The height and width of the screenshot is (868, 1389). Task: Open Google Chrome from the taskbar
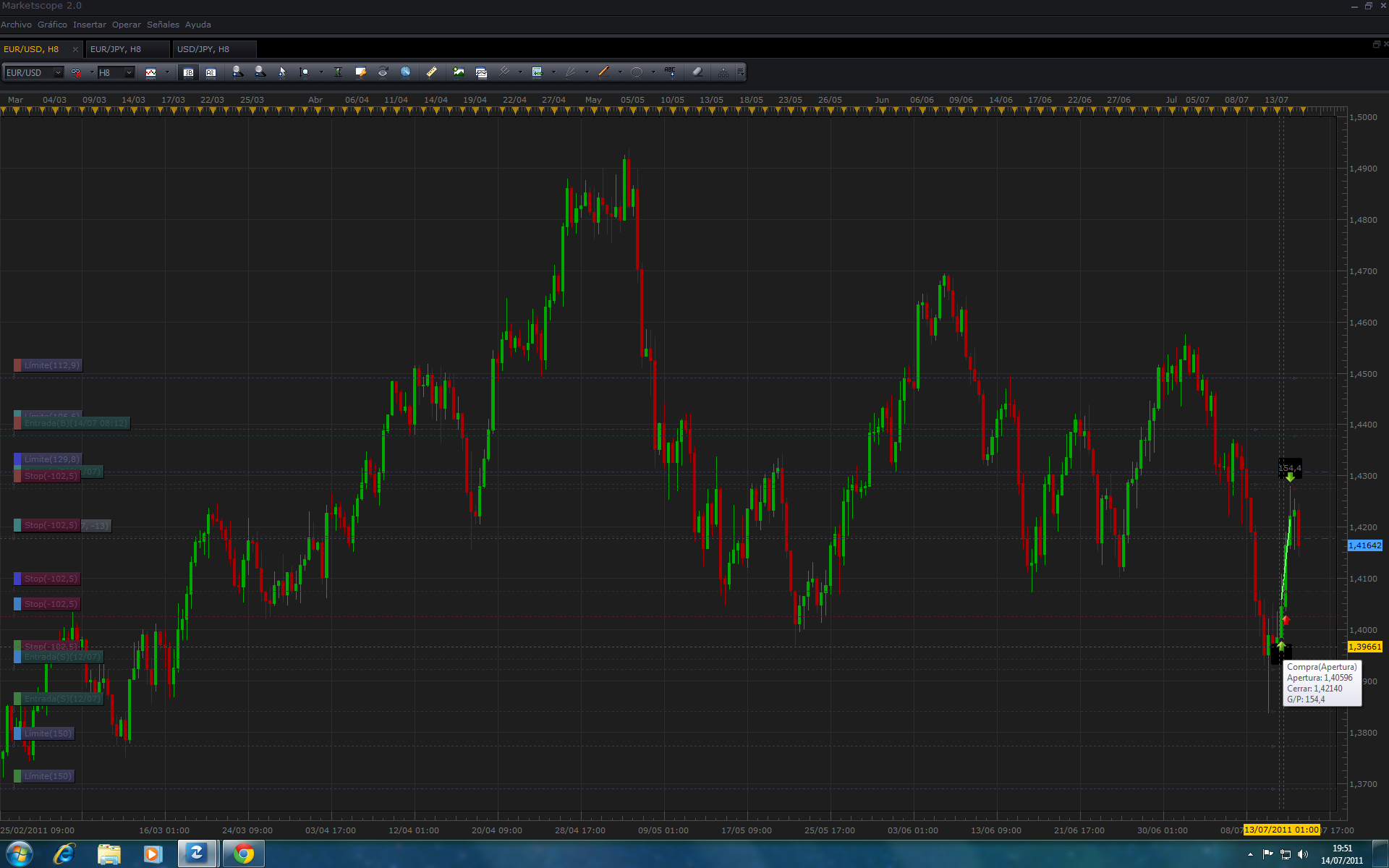click(x=244, y=854)
